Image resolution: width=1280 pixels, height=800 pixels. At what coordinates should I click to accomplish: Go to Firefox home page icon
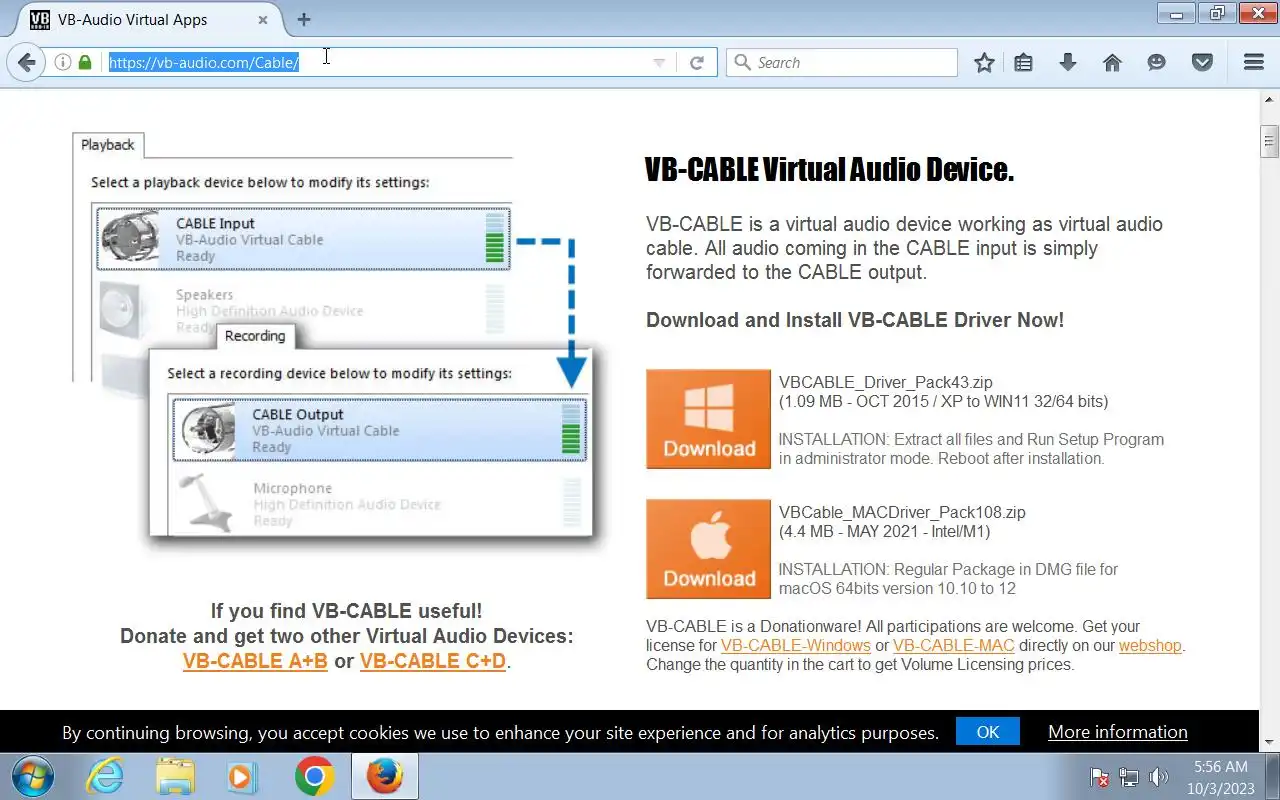point(1112,62)
